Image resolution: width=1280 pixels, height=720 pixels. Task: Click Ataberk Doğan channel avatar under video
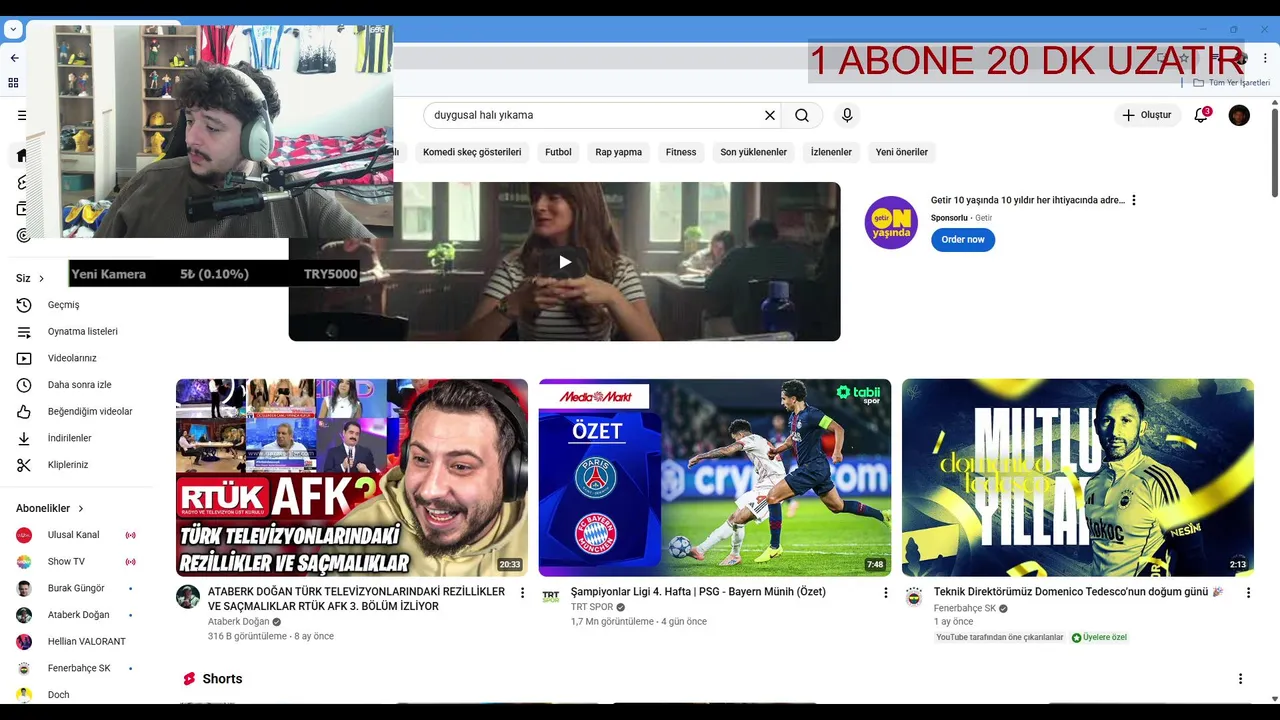click(188, 597)
